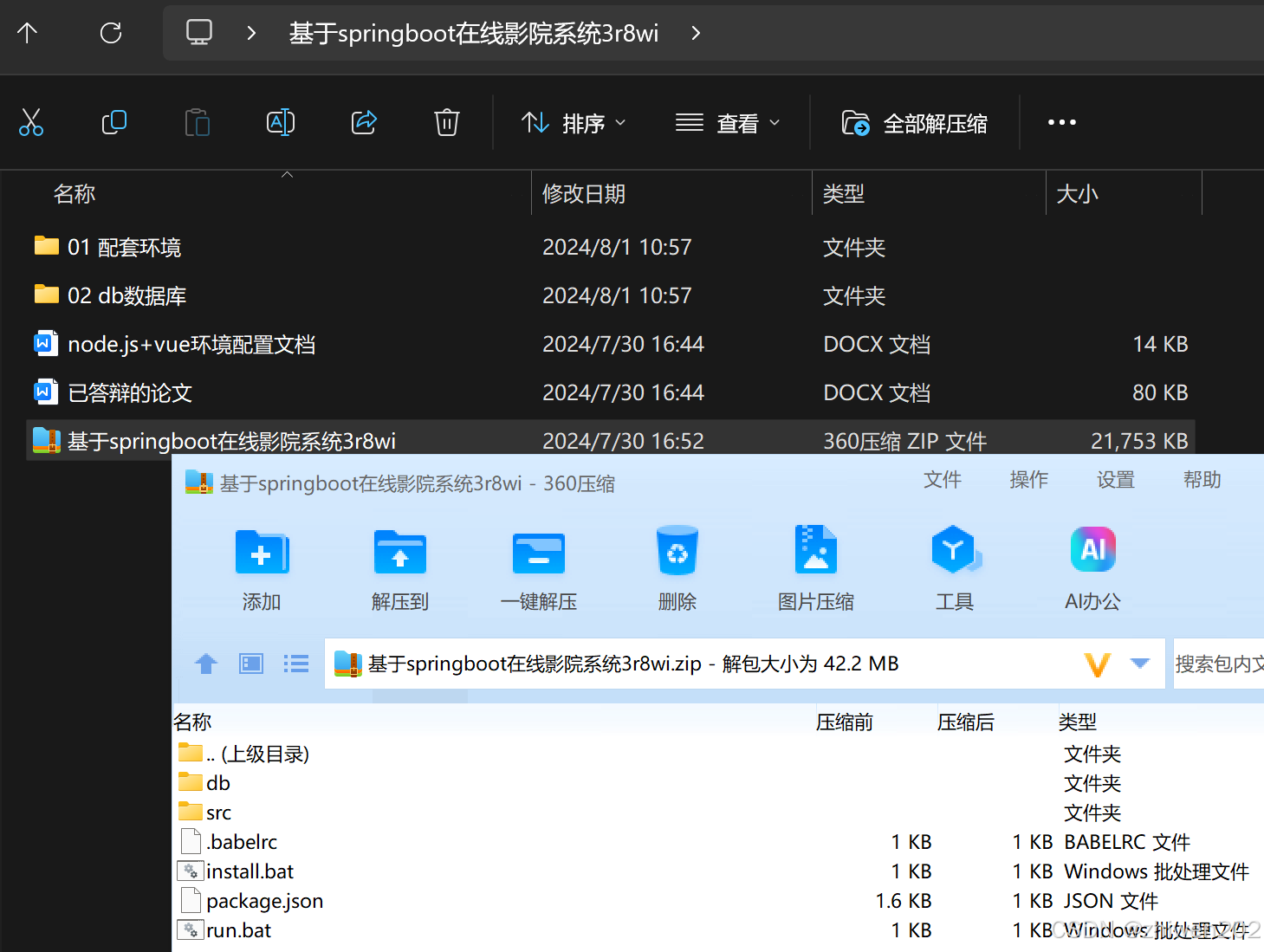Switch 360压缩 to icon view mode

(251, 664)
